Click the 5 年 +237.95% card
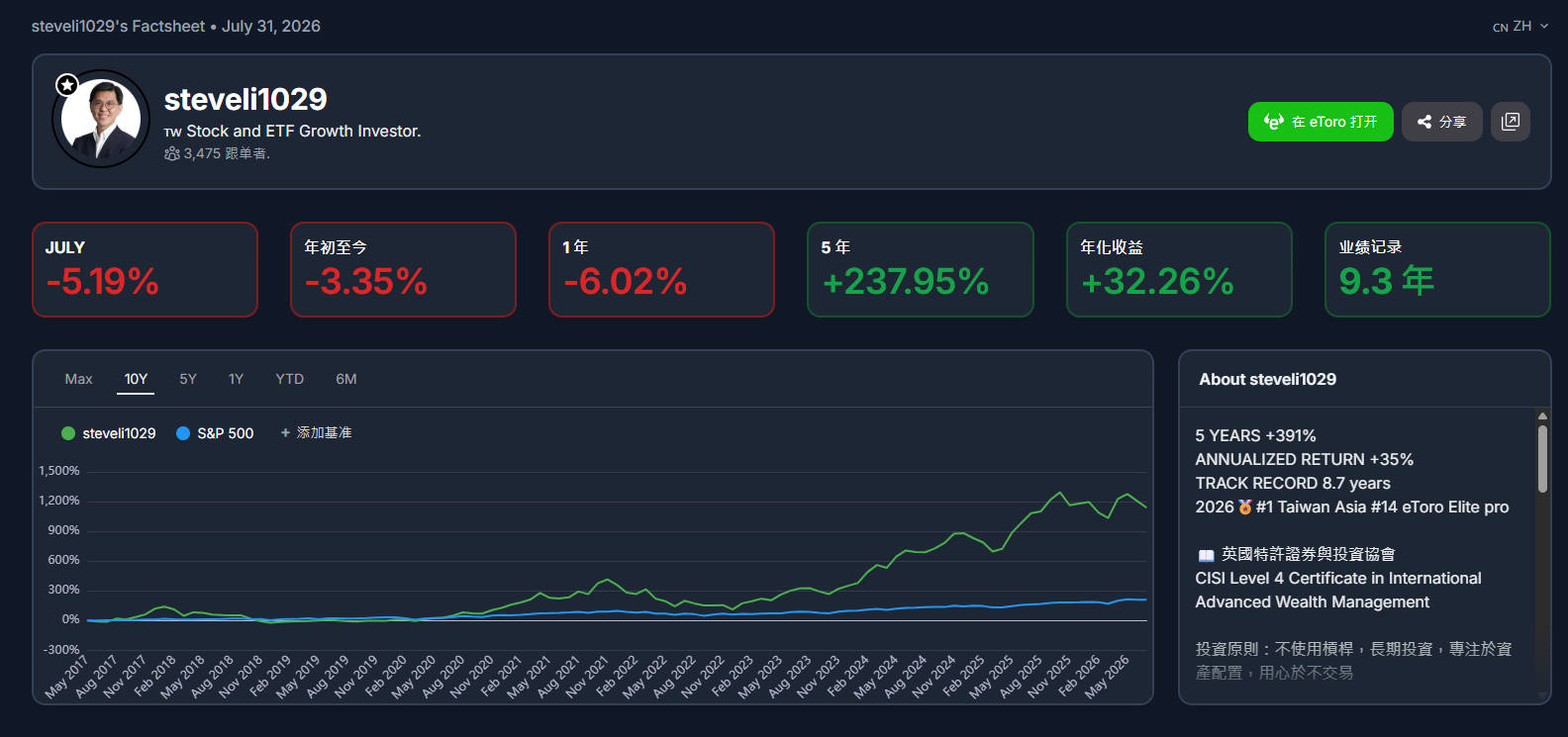1568x737 pixels. [921, 270]
